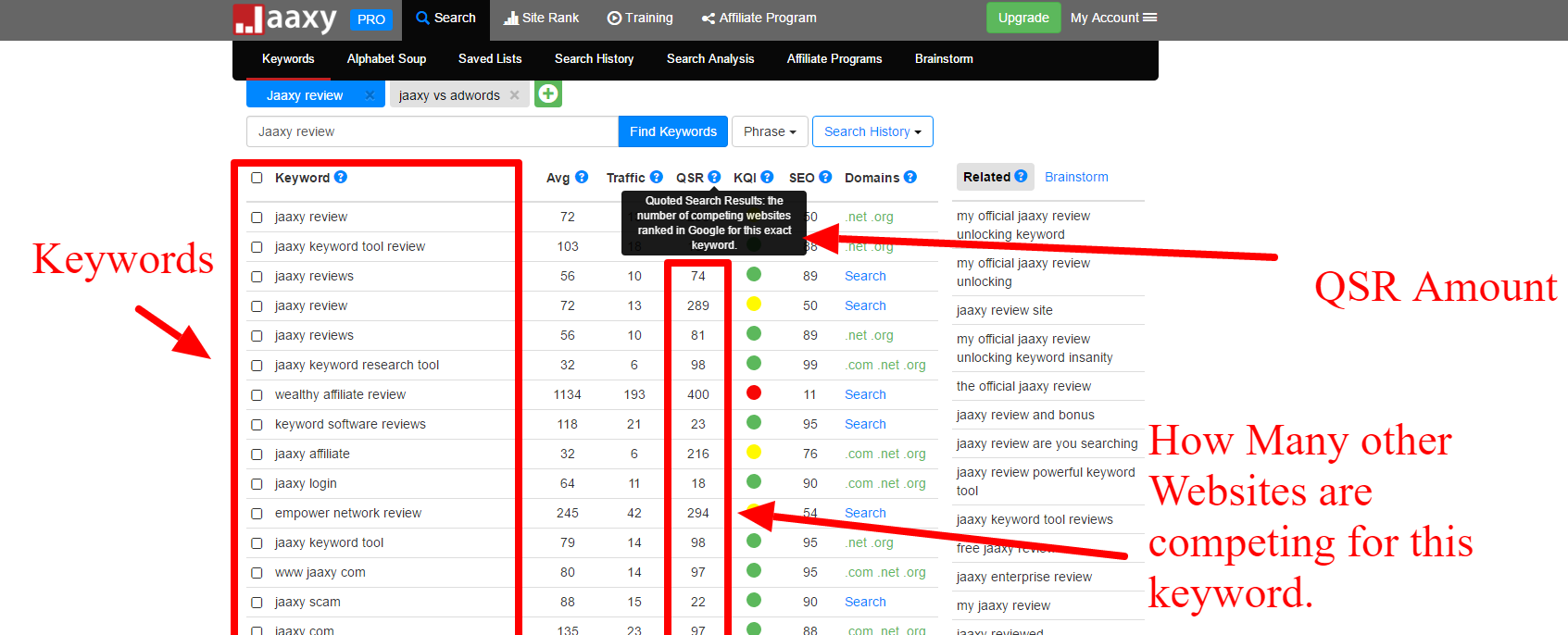Screen dimensions: 1568x635
Task: Check the keyword software reviews row
Action: (x=257, y=425)
